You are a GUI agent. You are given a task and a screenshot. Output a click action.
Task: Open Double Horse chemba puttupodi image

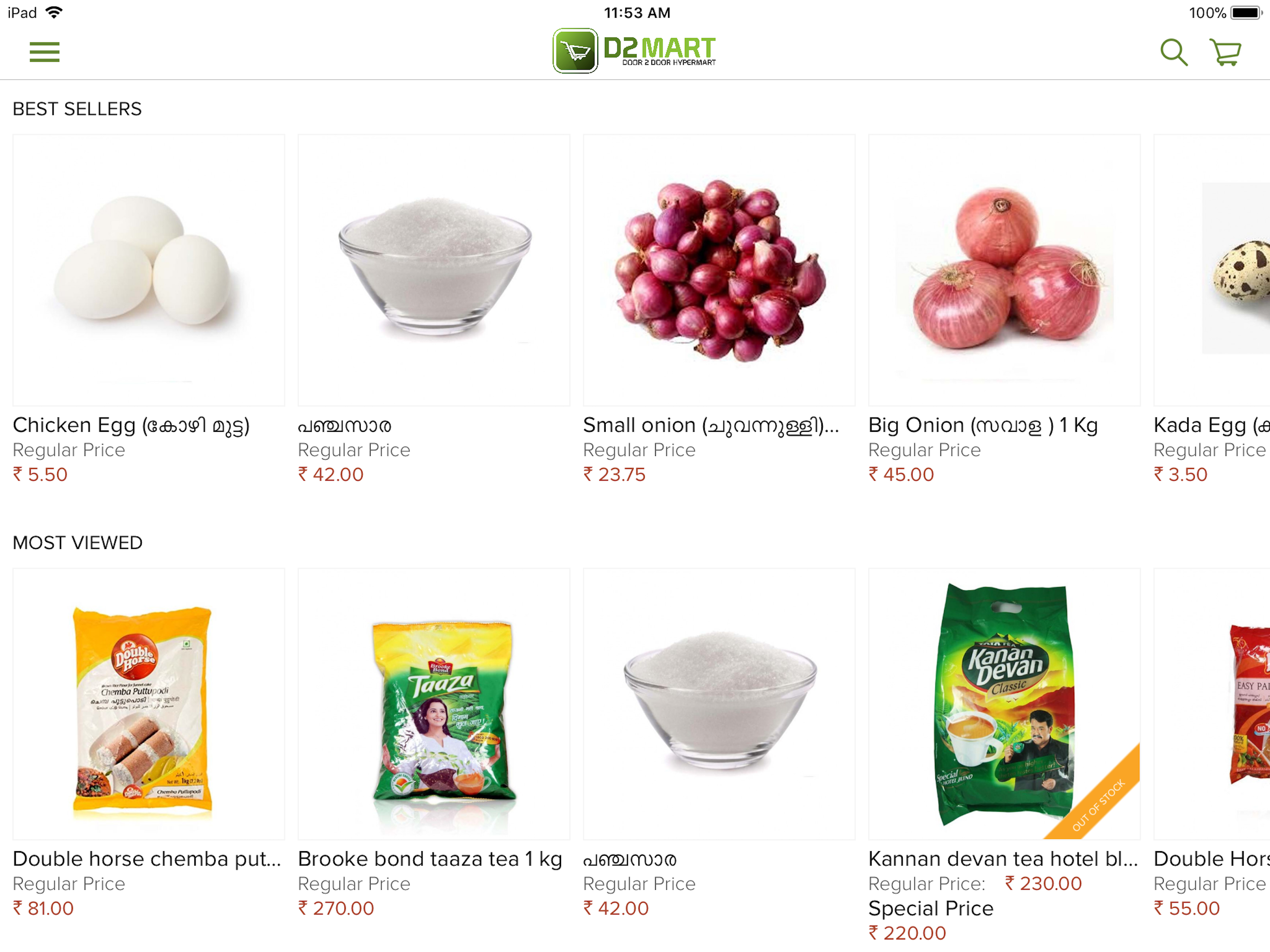click(x=149, y=704)
